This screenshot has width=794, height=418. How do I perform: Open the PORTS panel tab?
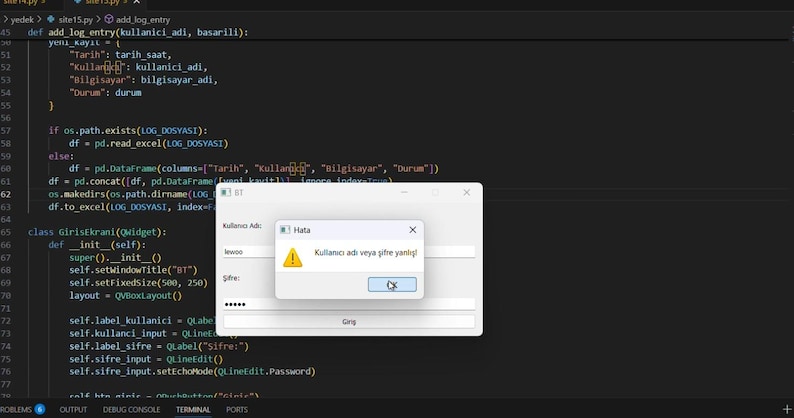click(x=237, y=409)
